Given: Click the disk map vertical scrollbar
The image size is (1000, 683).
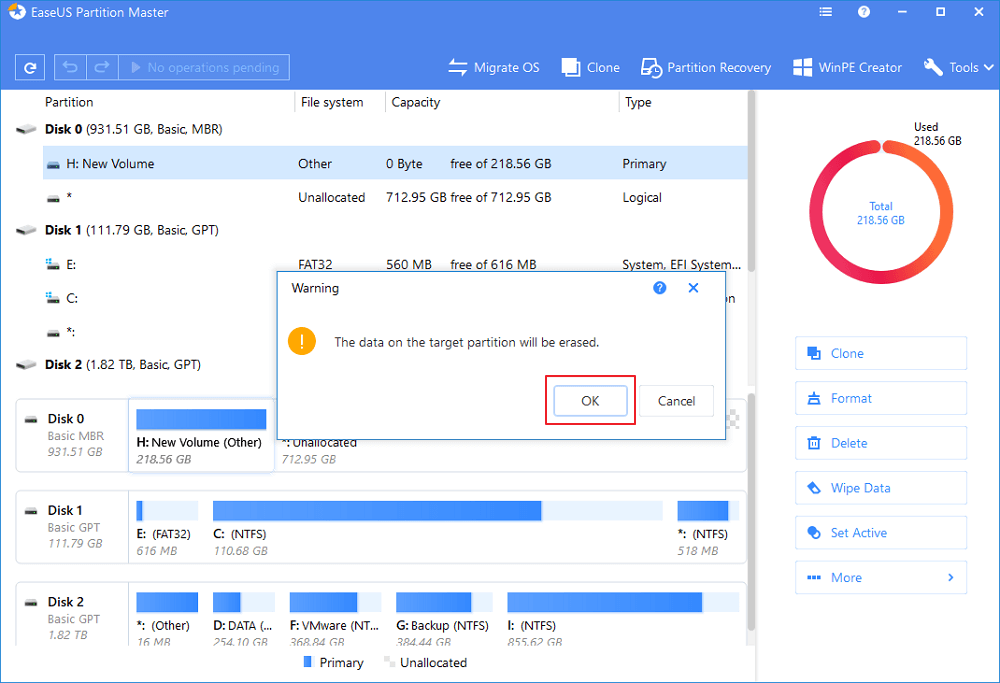Looking at the screenshot, I should click(751, 511).
